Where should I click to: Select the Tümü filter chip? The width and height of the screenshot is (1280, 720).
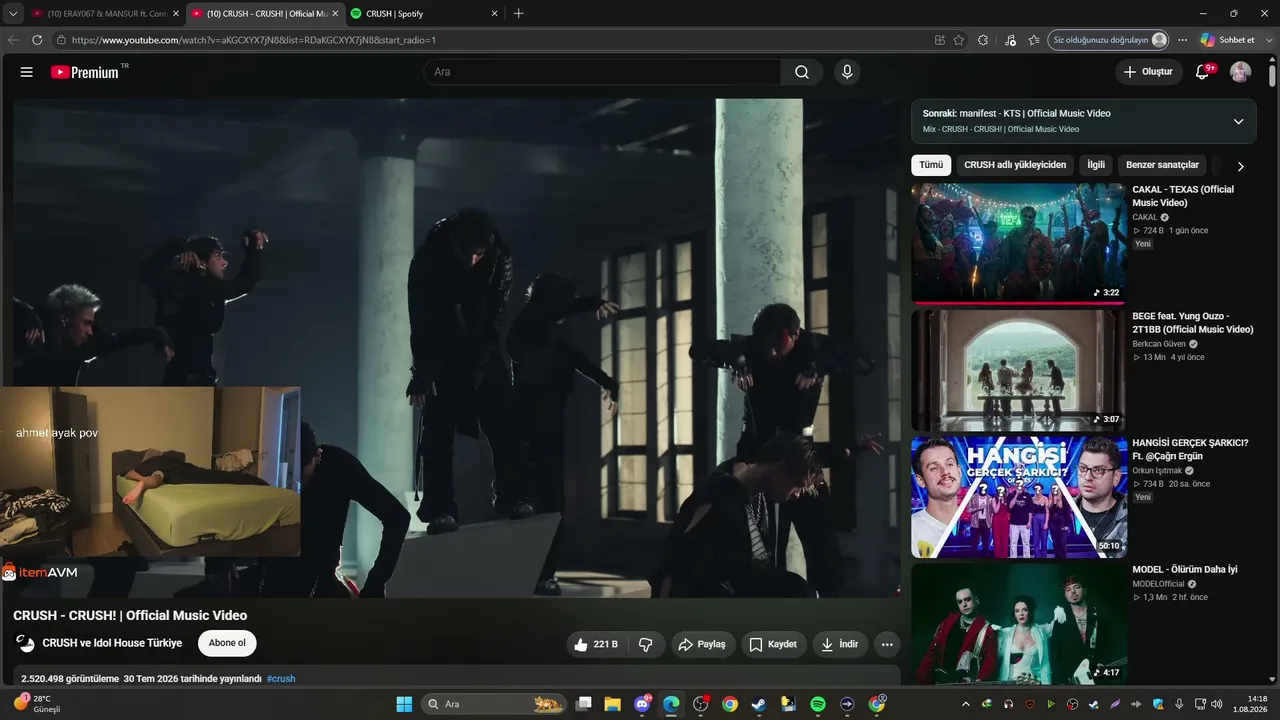pos(931,165)
